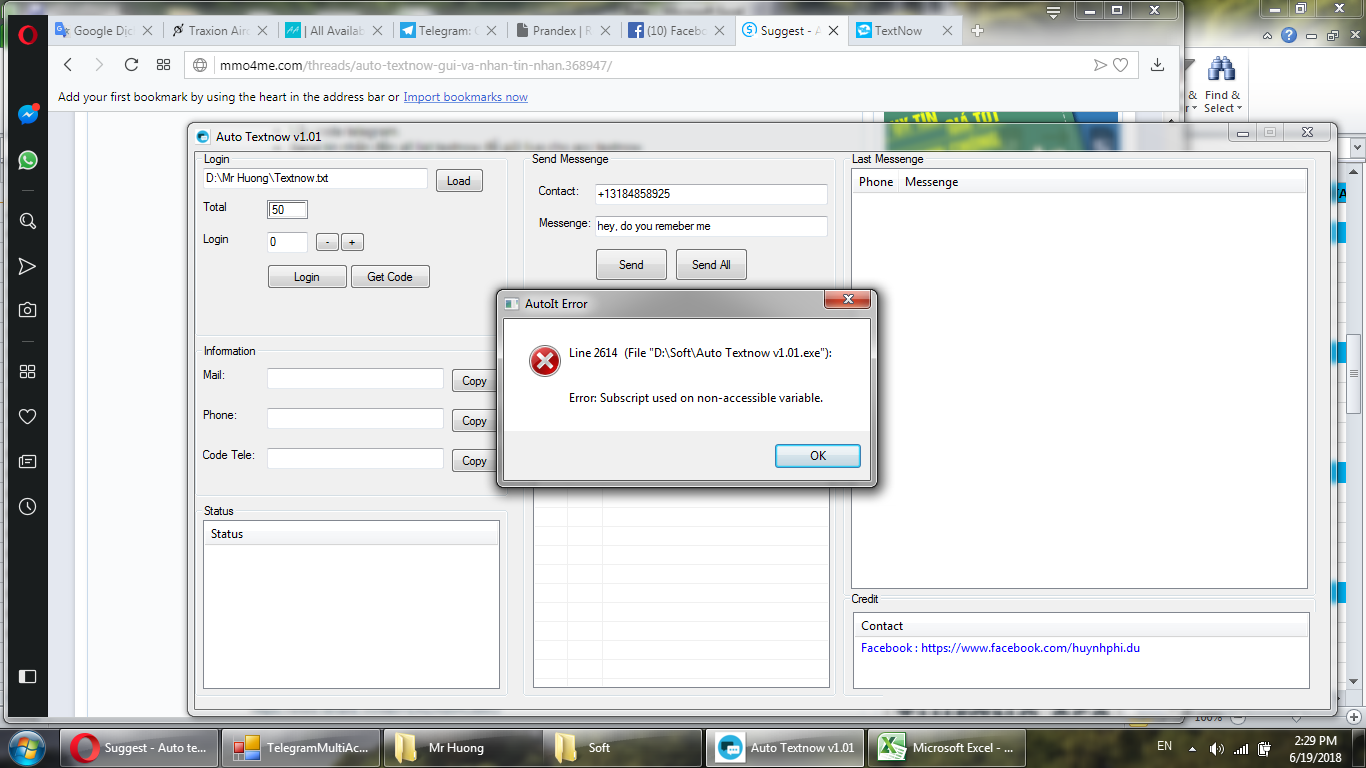Open the tab menu icon above tab bar

pyautogui.click(x=1053, y=11)
